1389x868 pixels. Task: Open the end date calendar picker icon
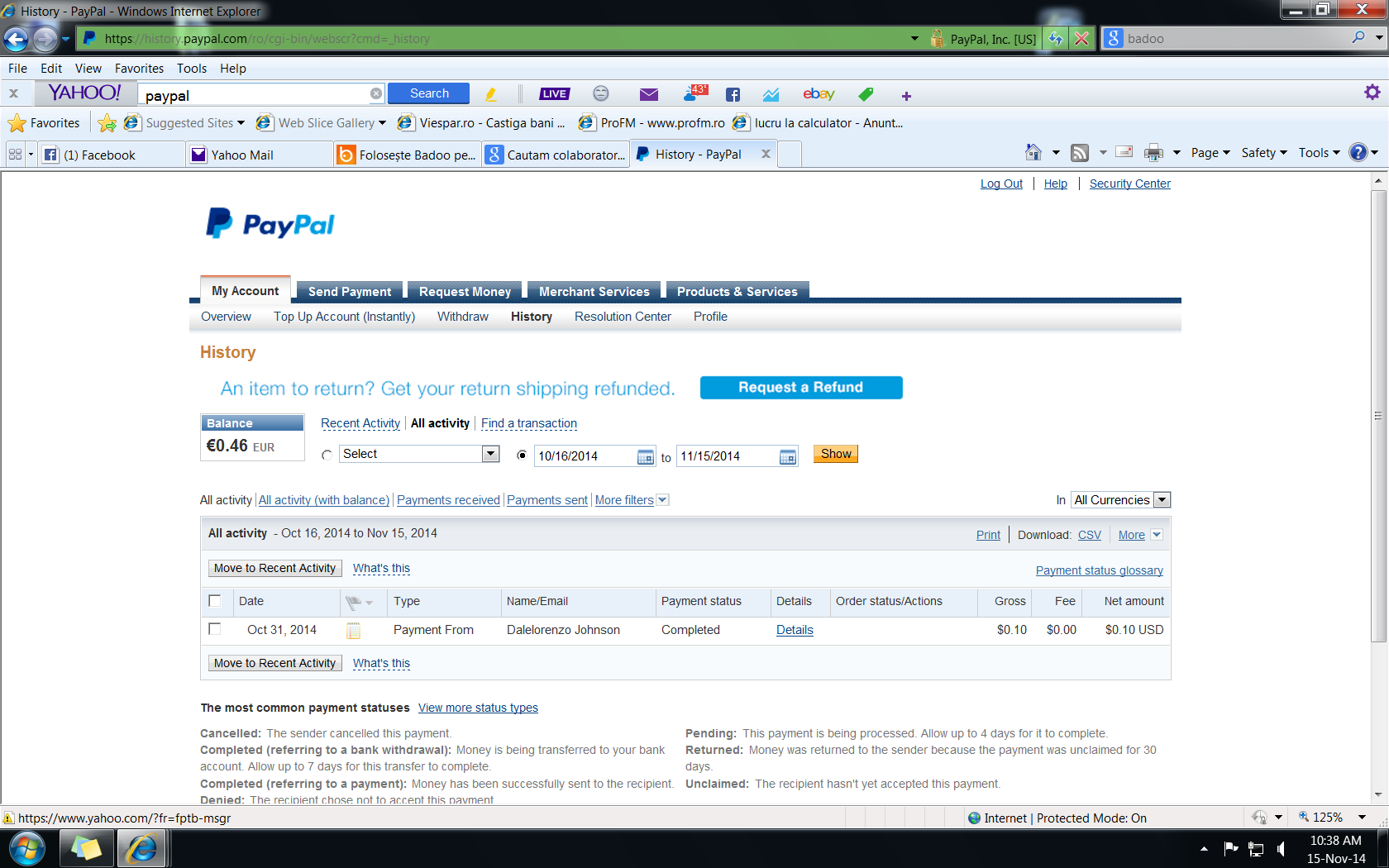tap(787, 457)
